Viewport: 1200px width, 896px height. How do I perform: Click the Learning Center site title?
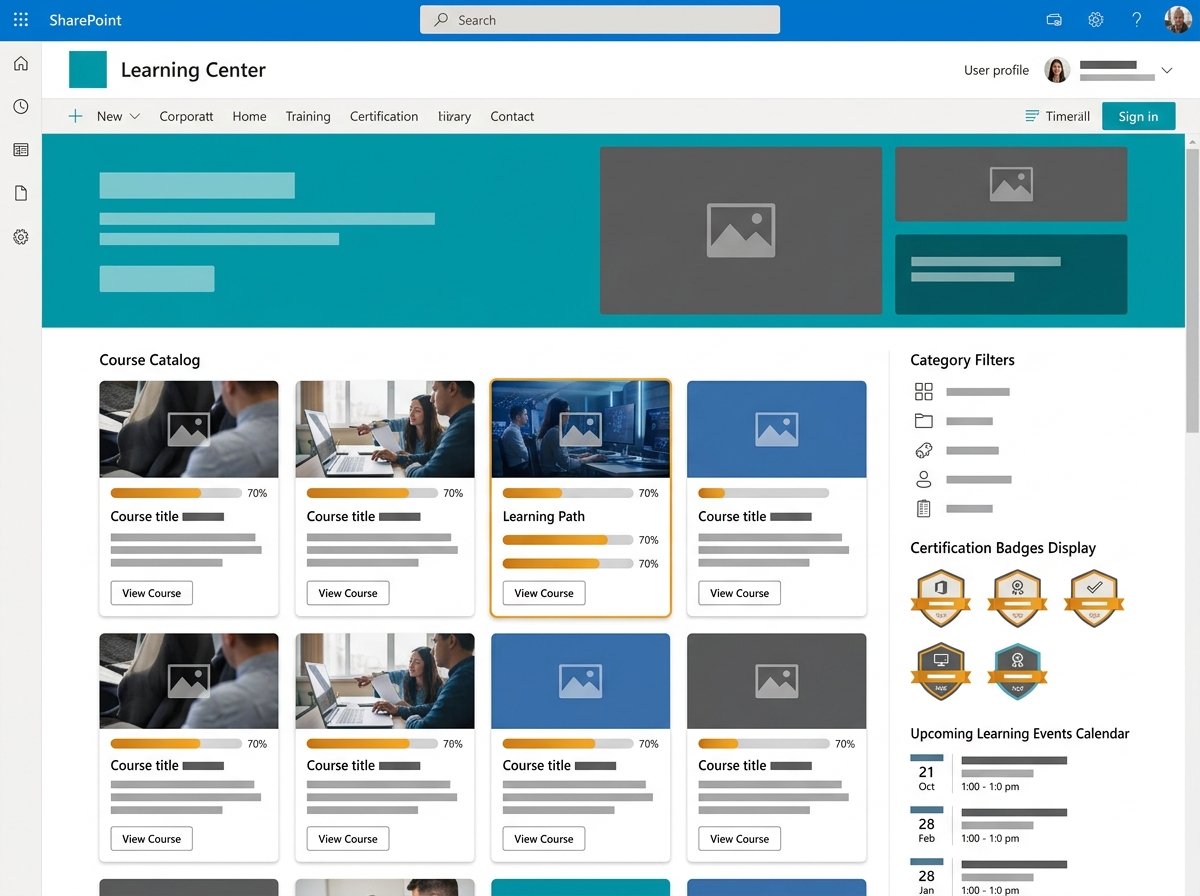pos(193,70)
